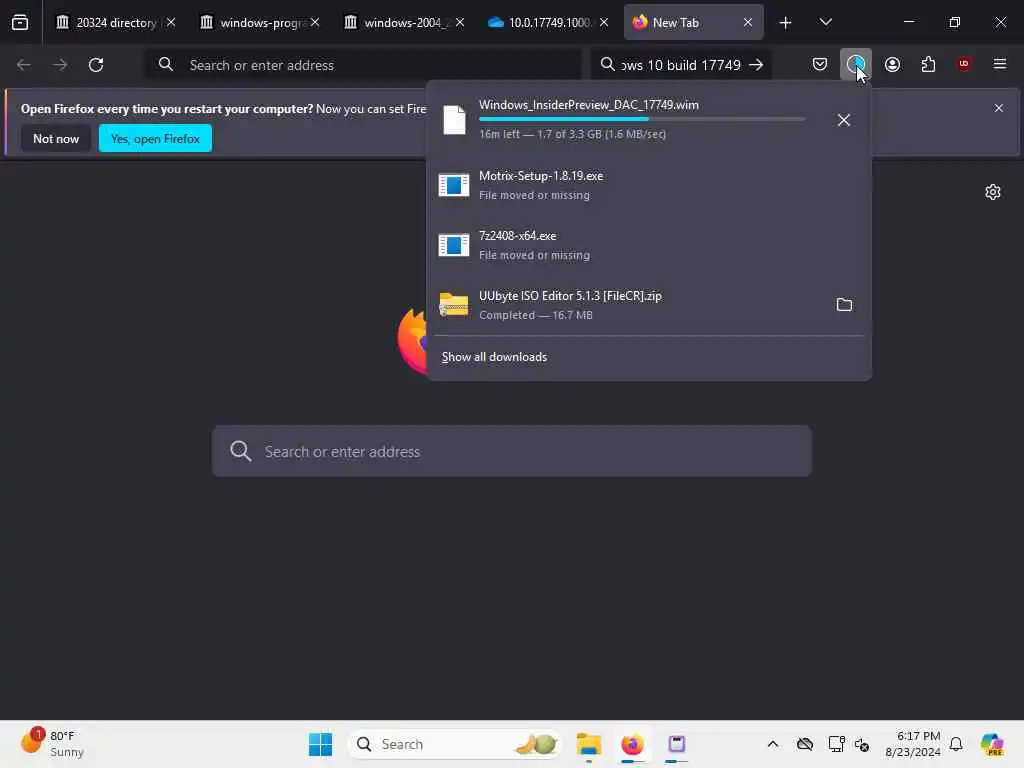The height and width of the screenshot is (768, 1024).
Task: Click the OneDrive tray icon
Action: click(805, 744)
